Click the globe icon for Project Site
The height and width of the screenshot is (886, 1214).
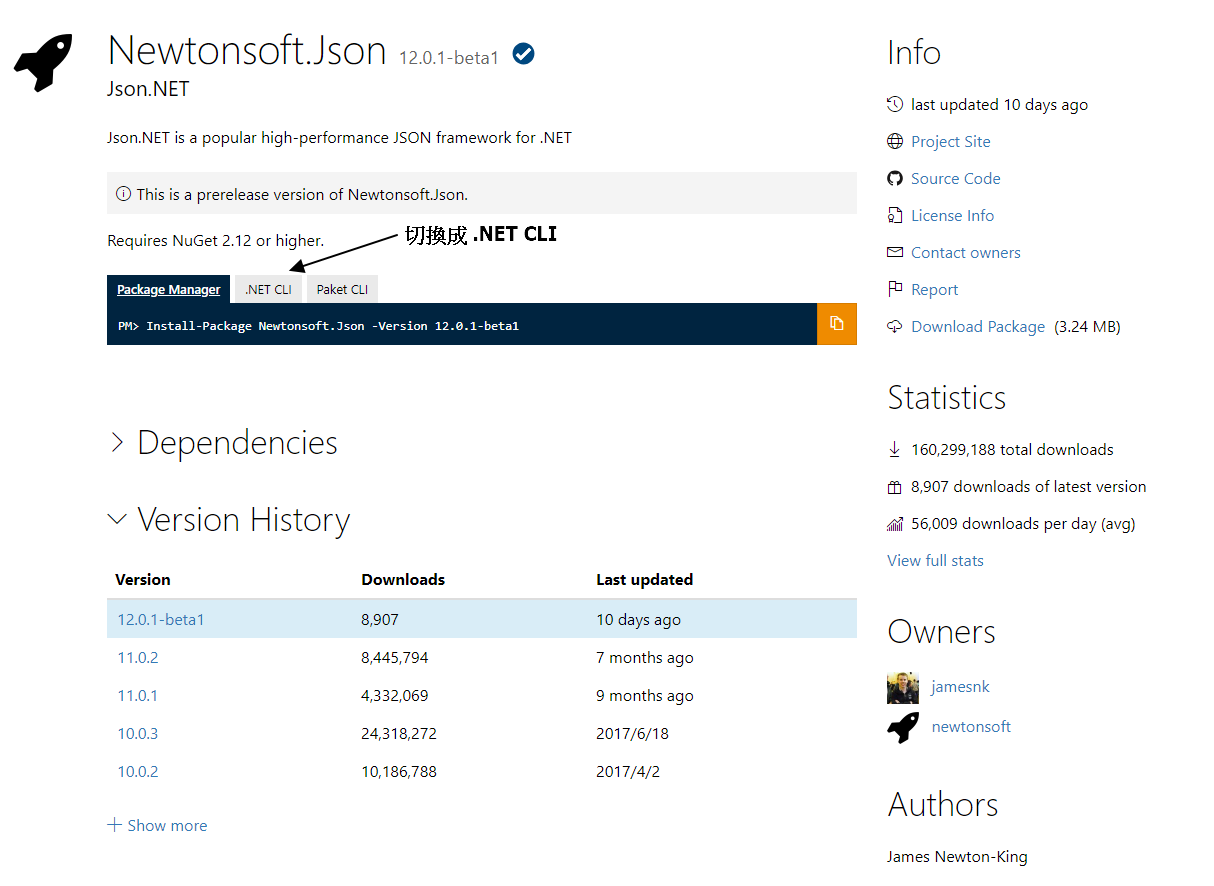point(895,141)
